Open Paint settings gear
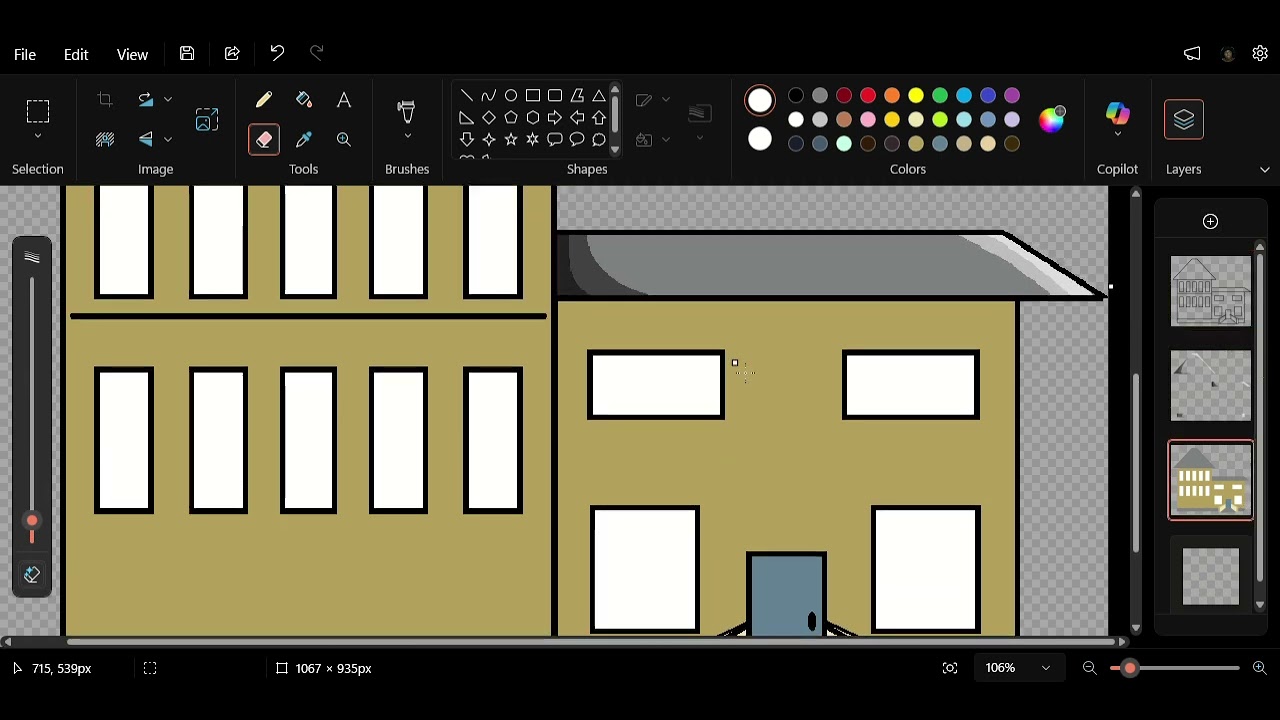This screenshot has width=1280, height=720. pyautogui.click(x=1260, y=54)
